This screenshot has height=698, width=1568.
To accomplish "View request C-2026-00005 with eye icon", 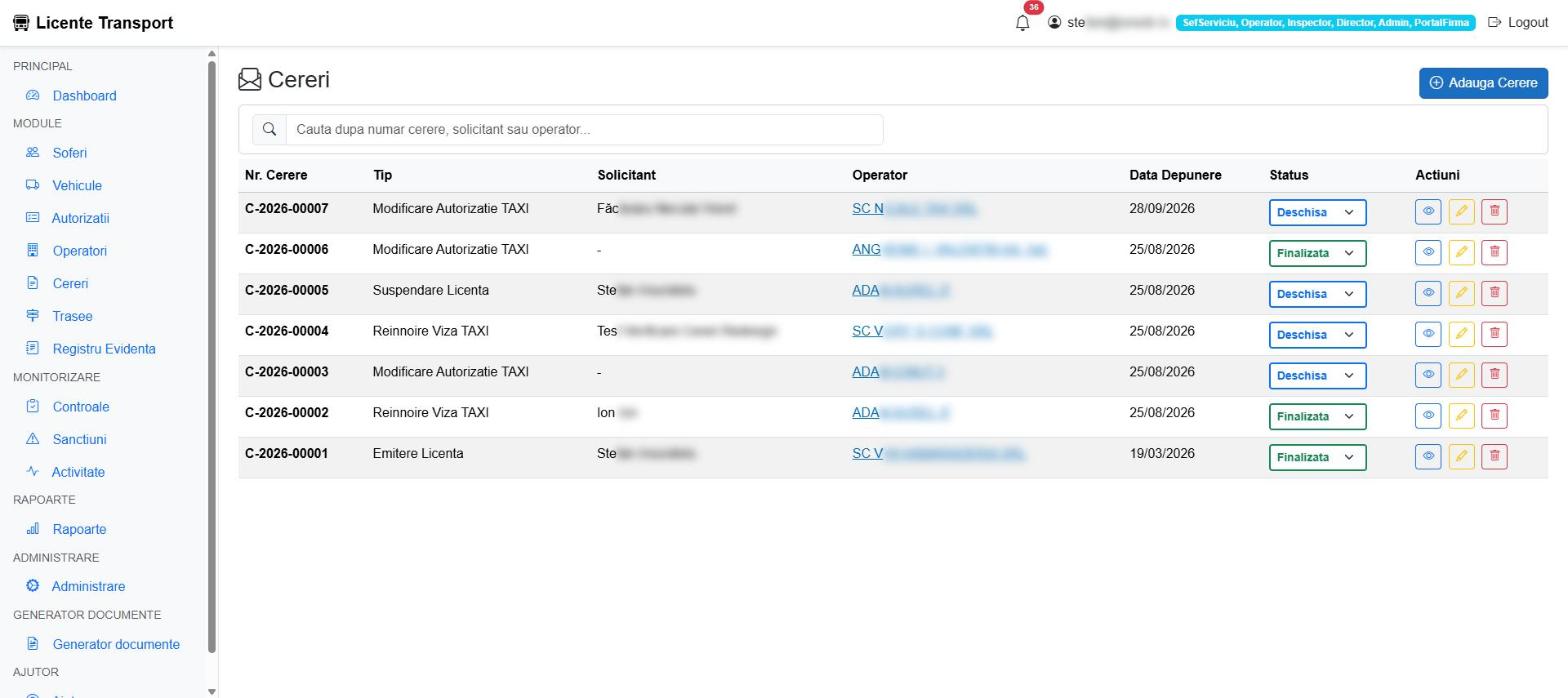I will point(1428,293).
